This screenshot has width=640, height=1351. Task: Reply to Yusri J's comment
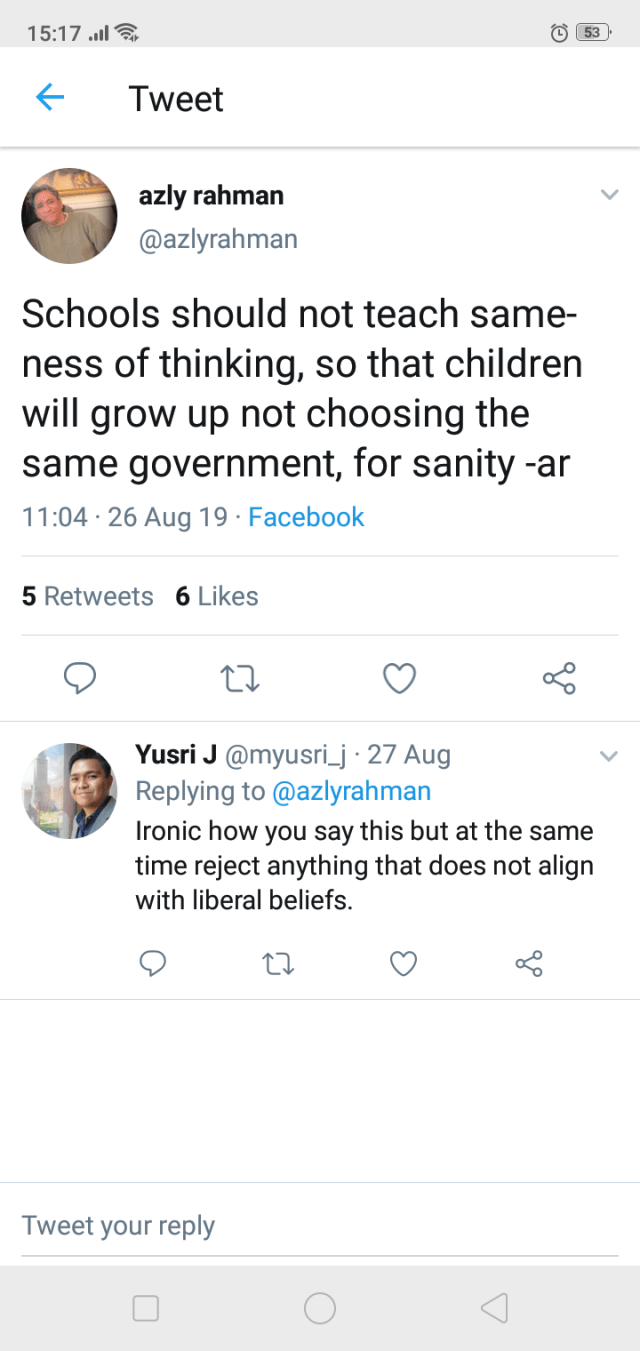point(151,963)
